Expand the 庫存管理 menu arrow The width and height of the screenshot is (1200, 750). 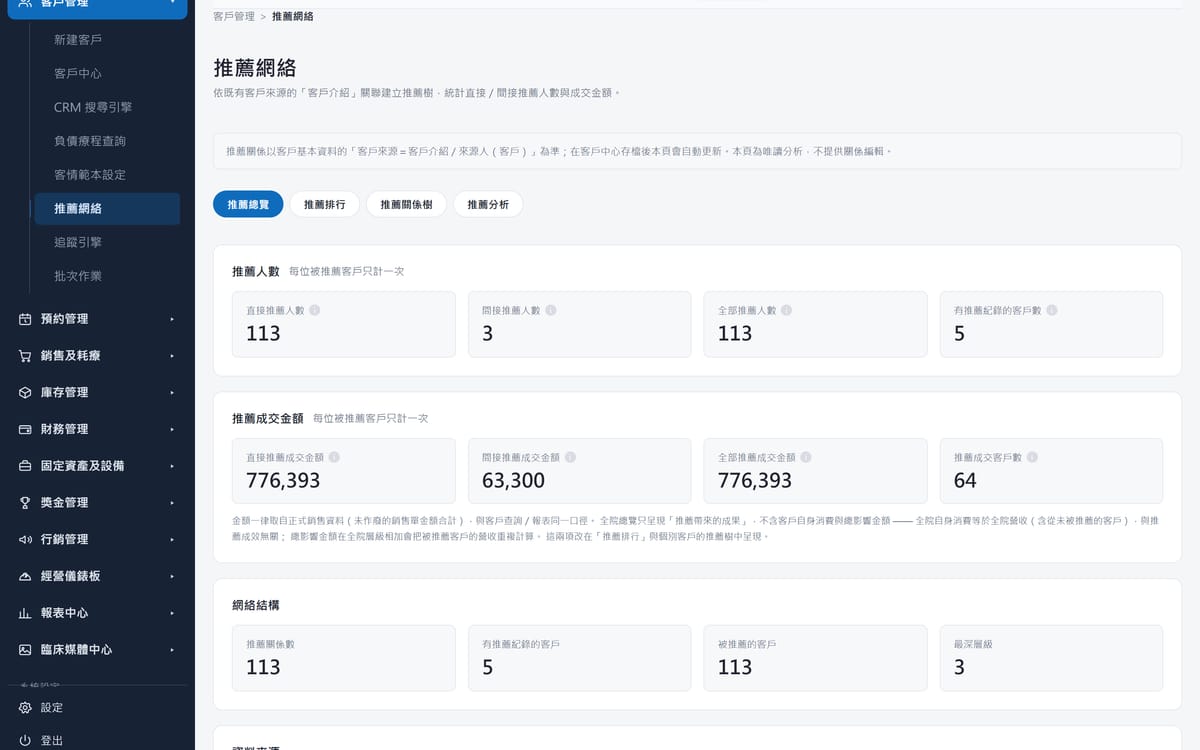[x=172, y=392]
